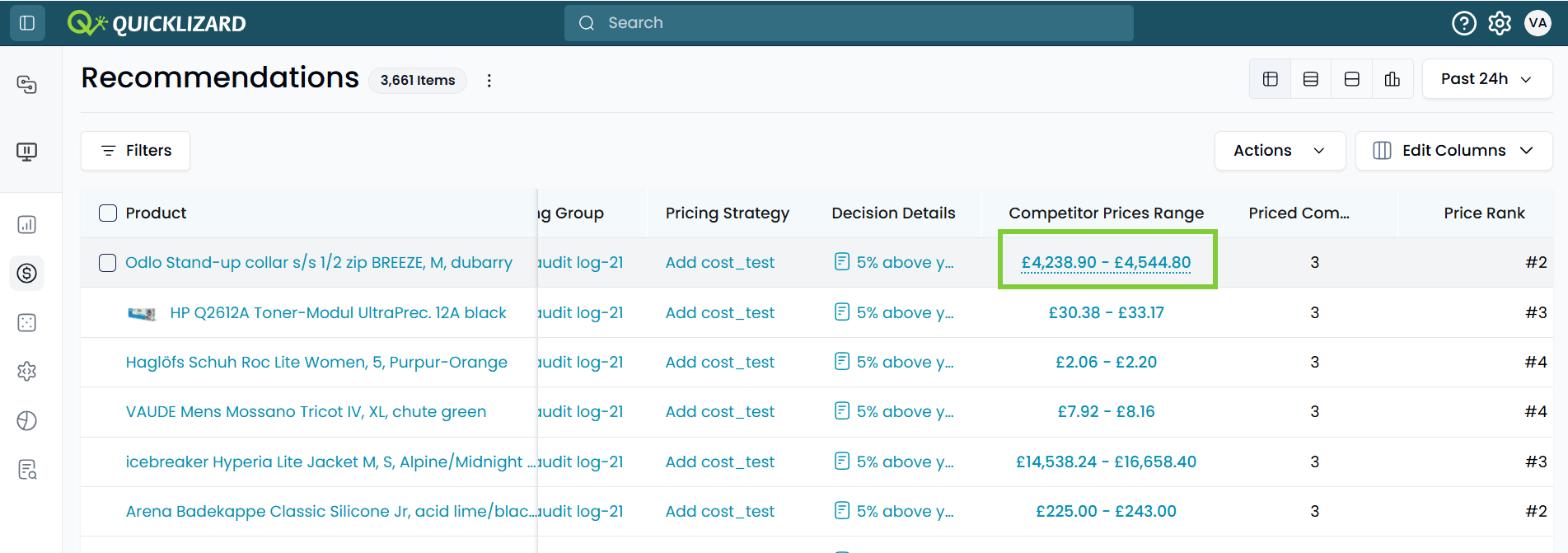Screen dimensions: 1568x553
Task: Click price rank #2 in Odlo row
Action: pyautogui.click(x=1536, y=263)
